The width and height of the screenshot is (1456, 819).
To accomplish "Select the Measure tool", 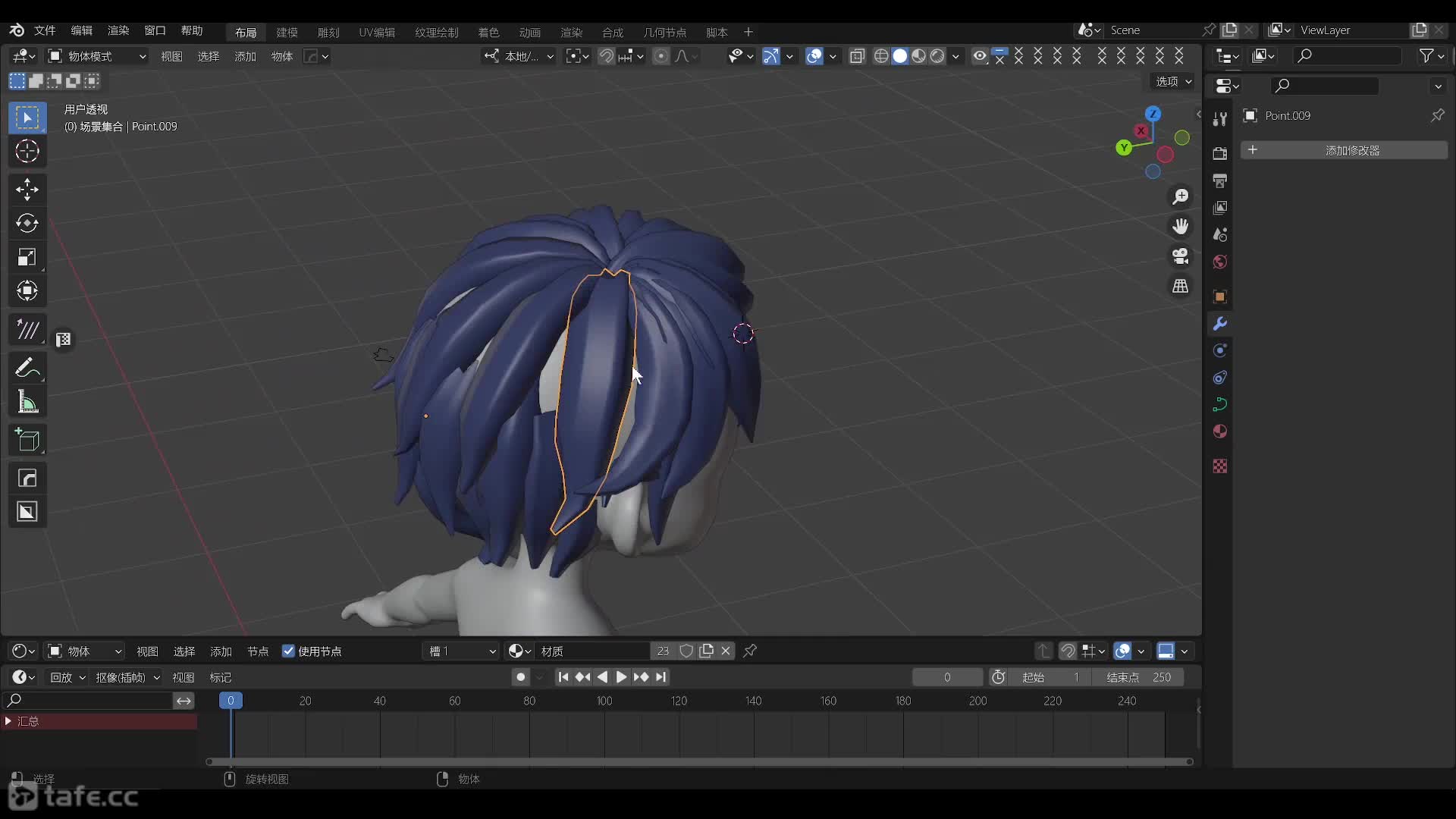I will point(27,403).
